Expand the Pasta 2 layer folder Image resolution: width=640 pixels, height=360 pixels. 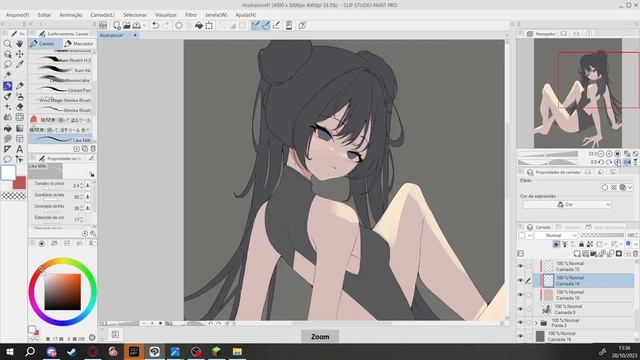(x=536, y=323)
